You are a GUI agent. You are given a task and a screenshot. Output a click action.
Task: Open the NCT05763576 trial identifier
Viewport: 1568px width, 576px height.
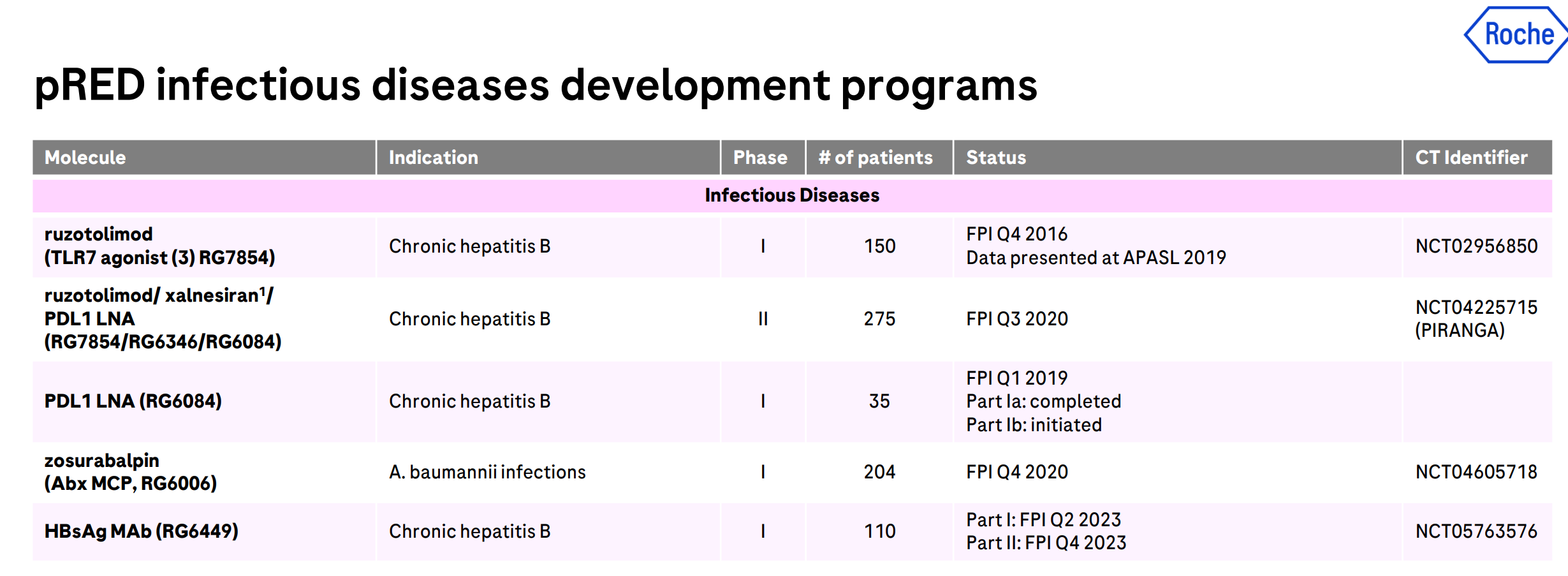[x=1476, y=531]
